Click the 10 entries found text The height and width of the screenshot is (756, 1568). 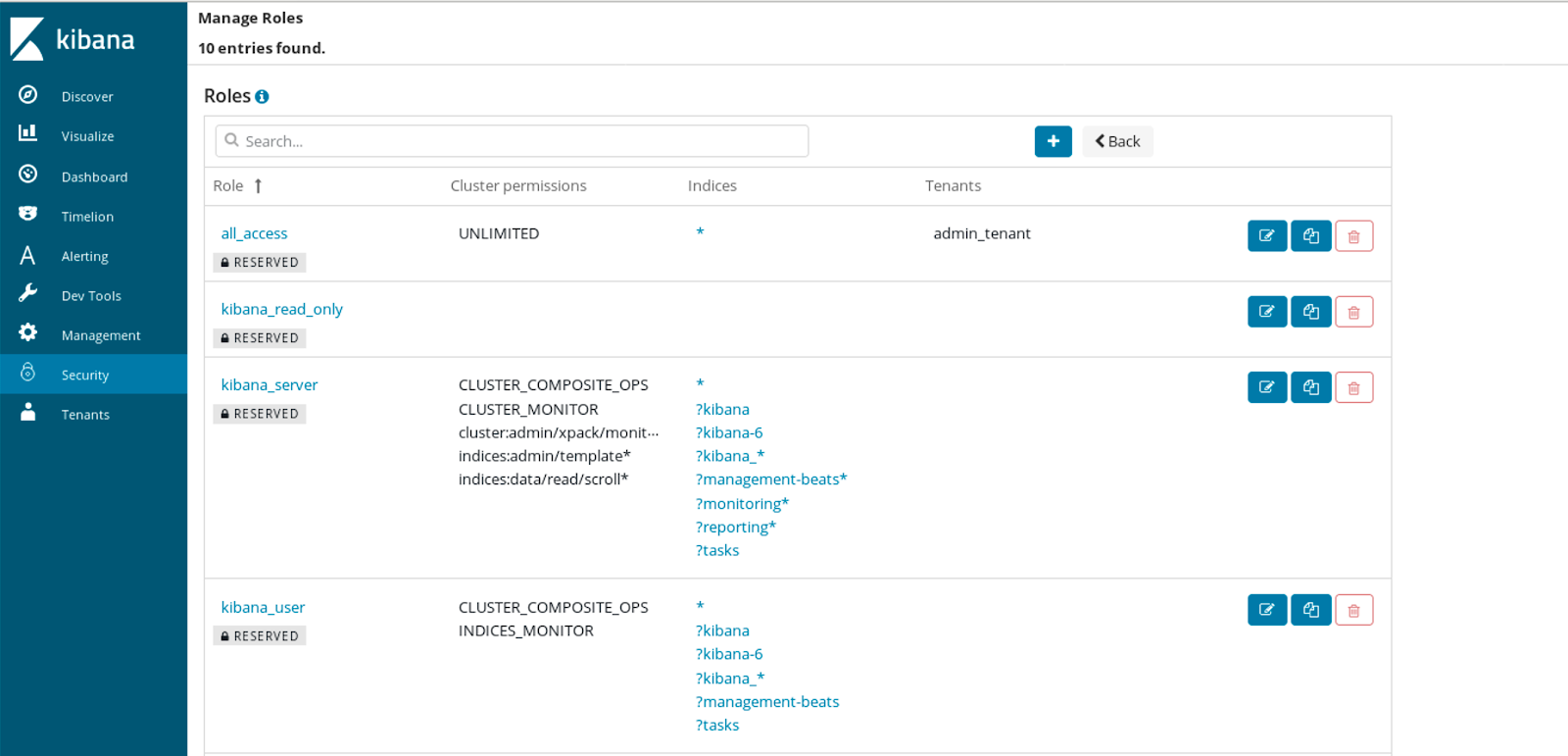(262, 48)
